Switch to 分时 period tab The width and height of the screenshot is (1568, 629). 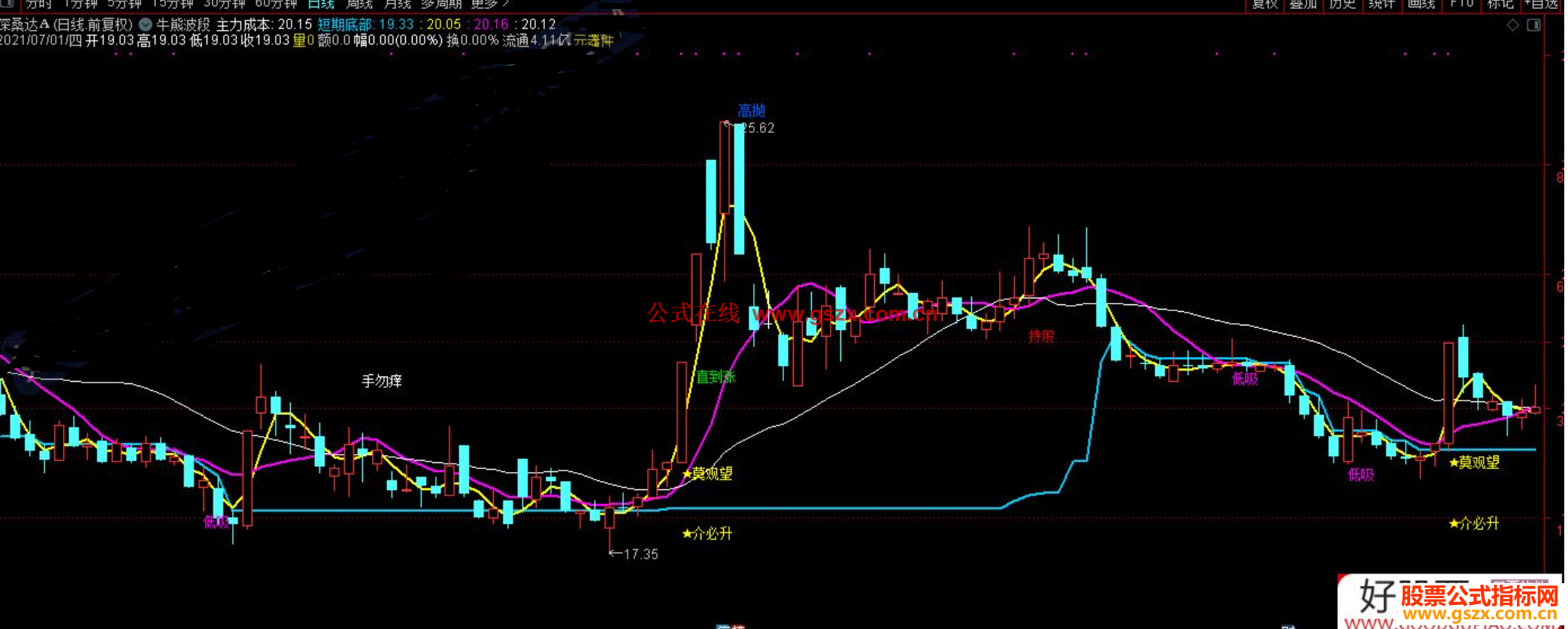pyautogui.click(x=39, y=4)
